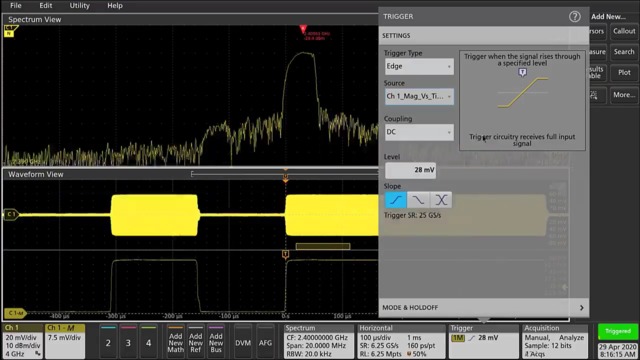This screenshot has width=640, height=360.
Task: Click the green Triggered status button
Action: [618, 331]
